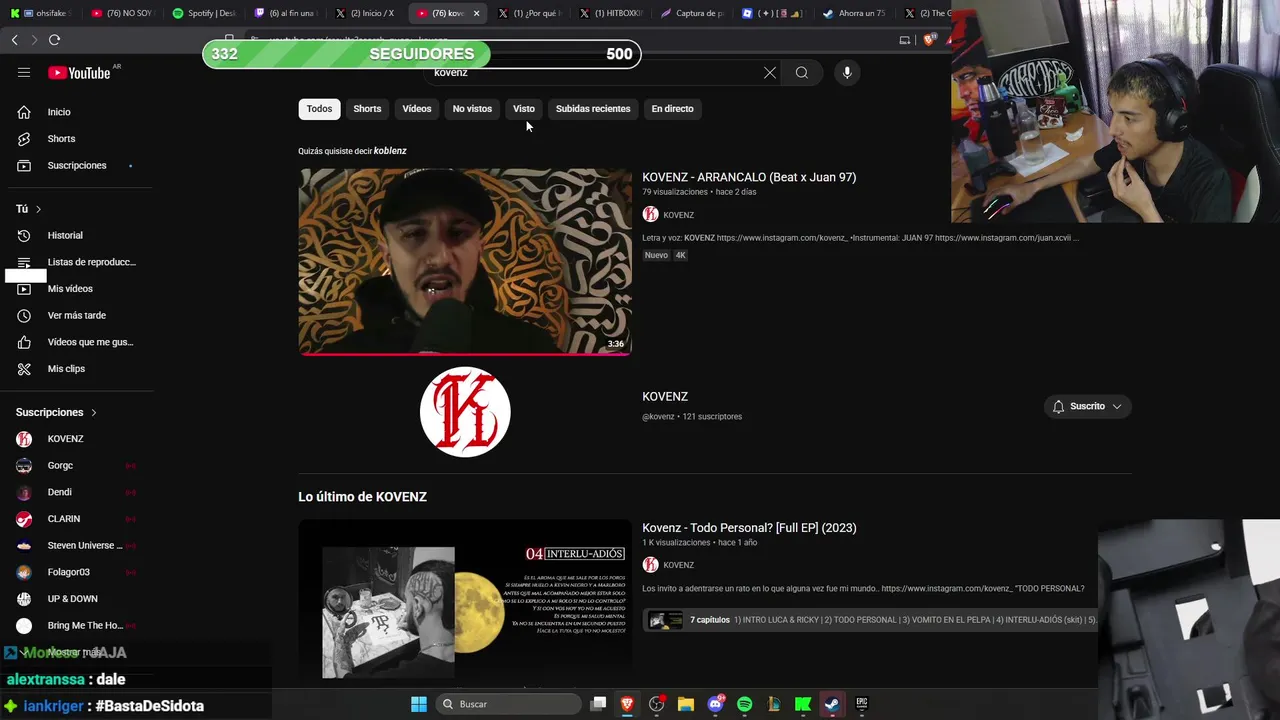Select the Subidas recientes filter chip

click(x=593, y=109)
